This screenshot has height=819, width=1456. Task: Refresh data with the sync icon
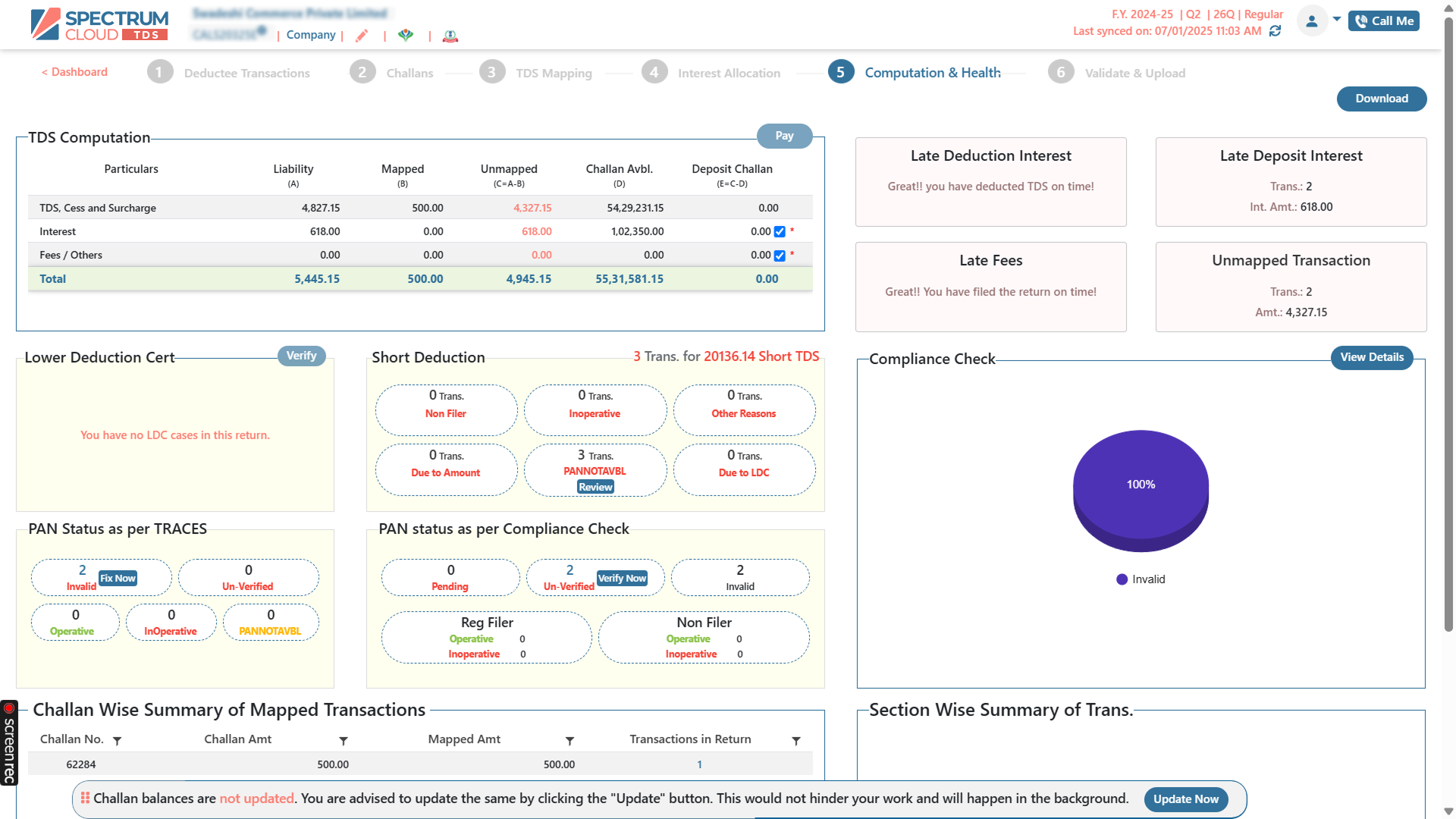[x=1275, y=32]
